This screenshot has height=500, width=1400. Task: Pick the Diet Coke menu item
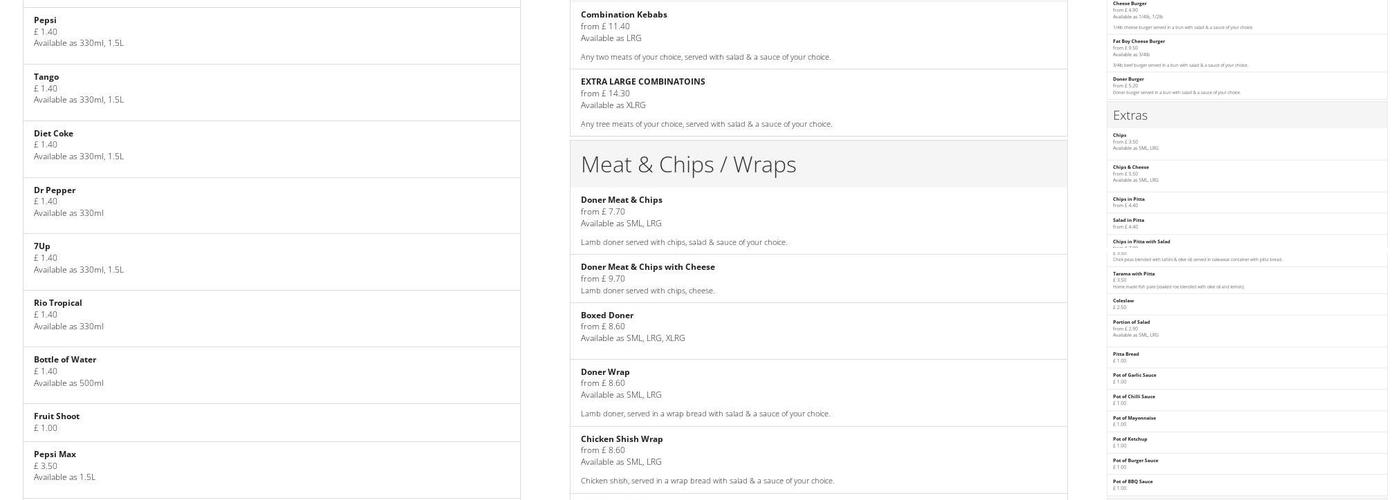53,133
